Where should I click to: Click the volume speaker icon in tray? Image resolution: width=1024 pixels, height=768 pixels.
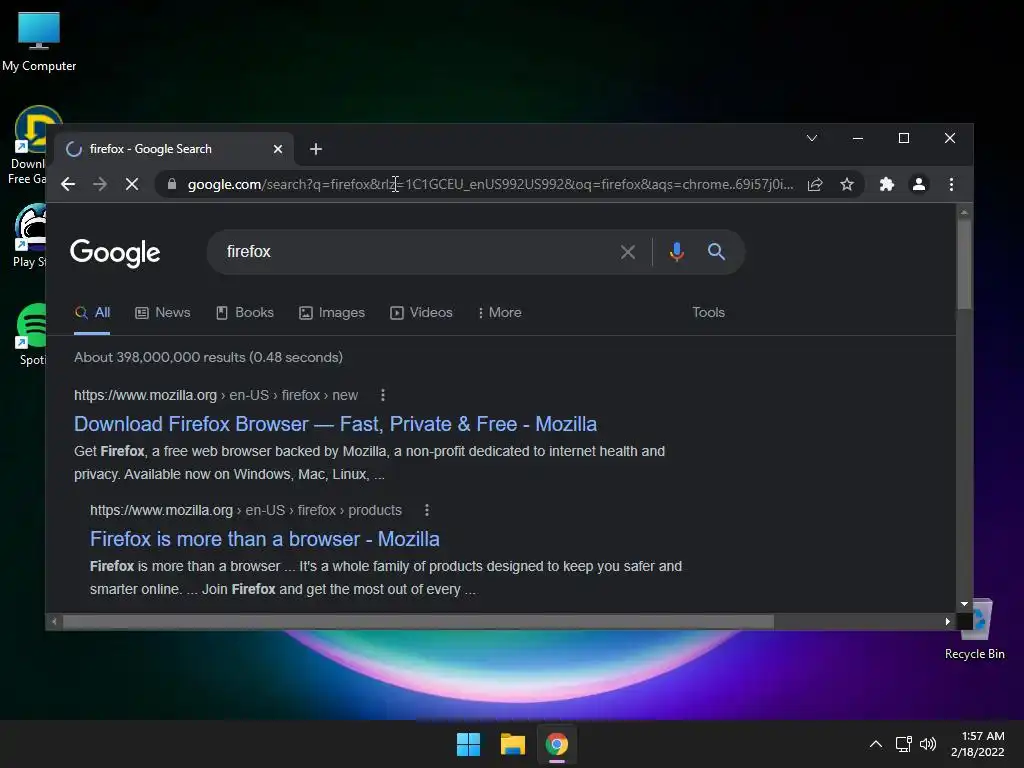[927, 744]
